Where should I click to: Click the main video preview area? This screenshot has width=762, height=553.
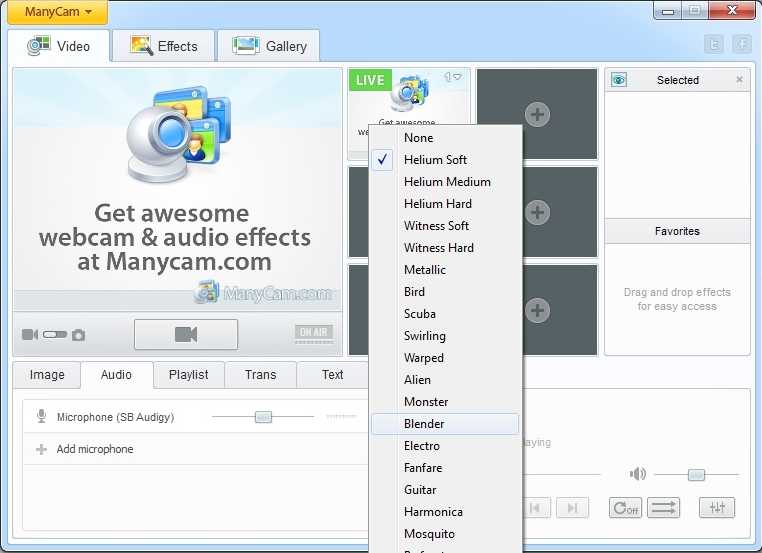177,190
